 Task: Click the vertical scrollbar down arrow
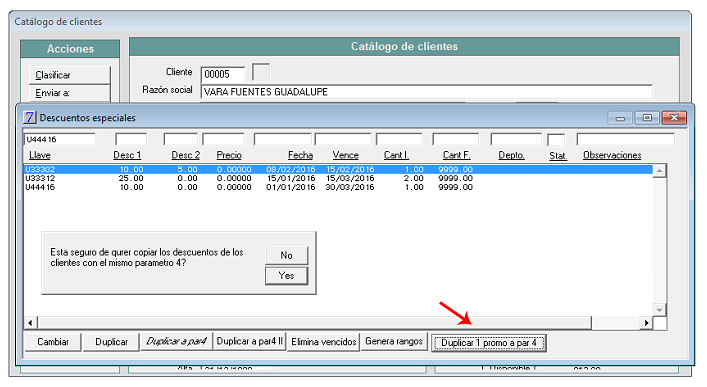pos(659,310)
